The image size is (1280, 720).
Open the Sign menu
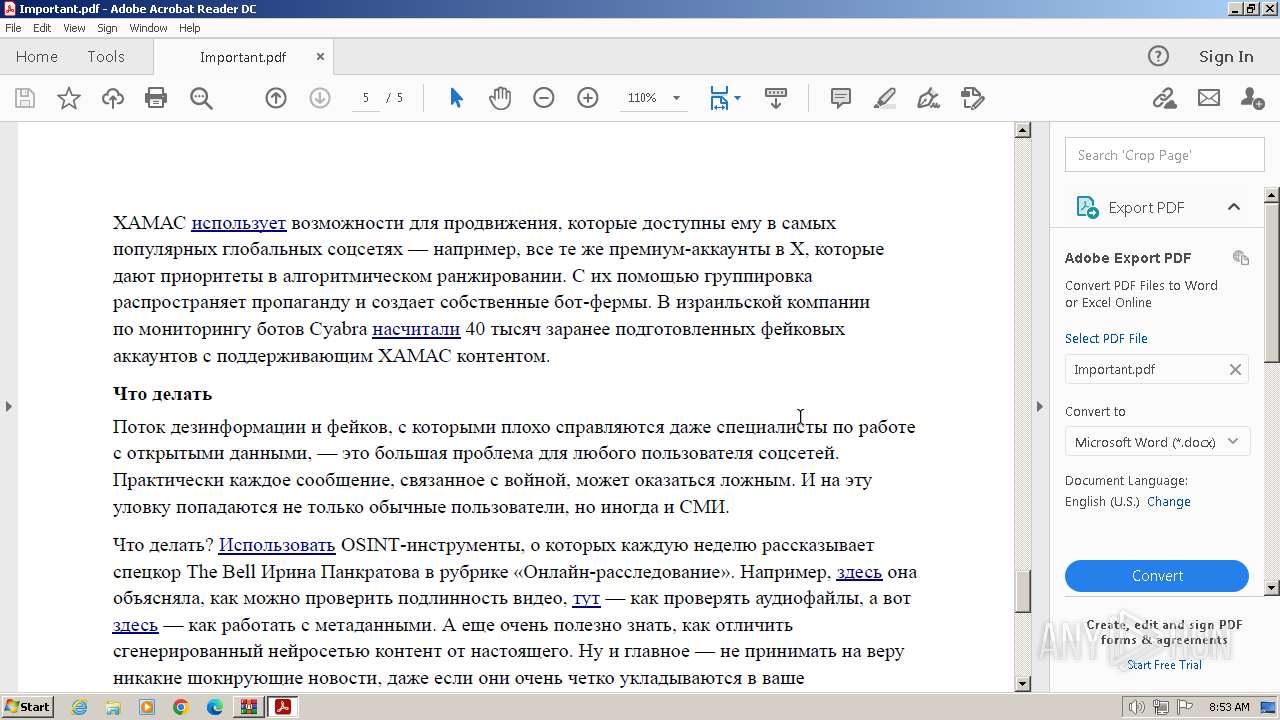pyautogui.click(x=107, y=28)
